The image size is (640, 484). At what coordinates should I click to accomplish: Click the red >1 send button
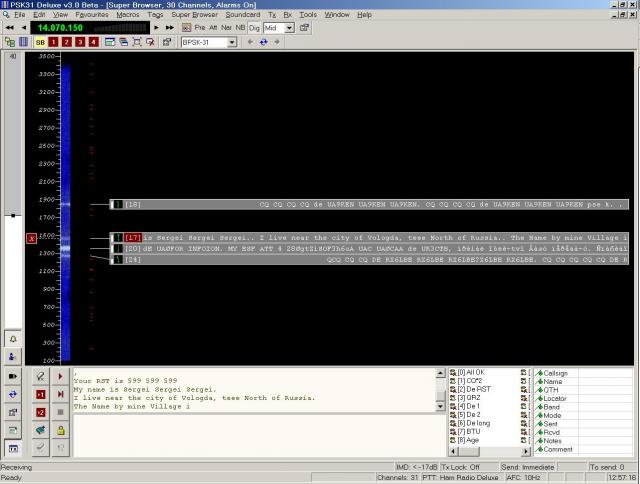40,394
